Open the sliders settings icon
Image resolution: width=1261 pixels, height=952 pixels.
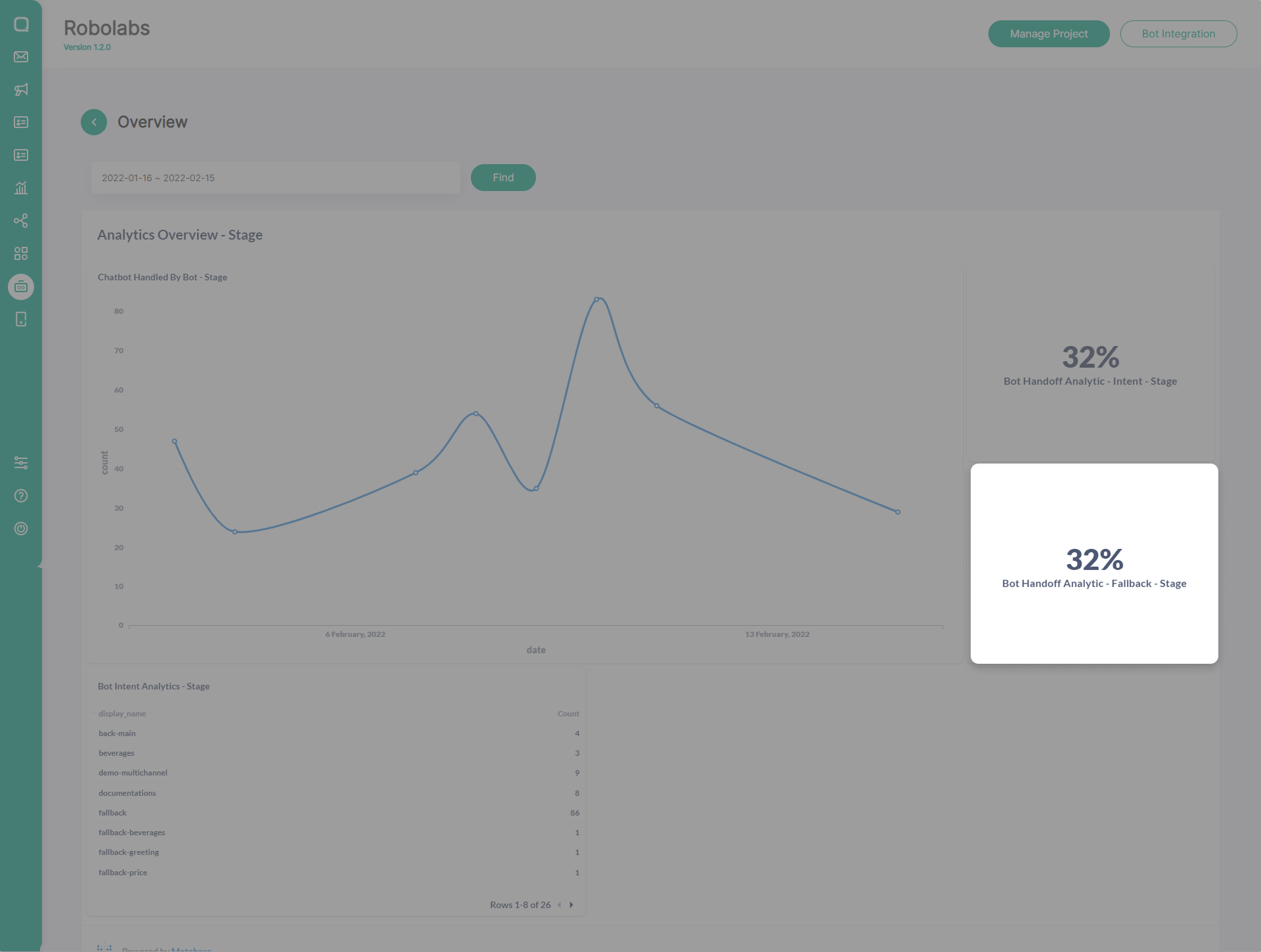(21, 463)
